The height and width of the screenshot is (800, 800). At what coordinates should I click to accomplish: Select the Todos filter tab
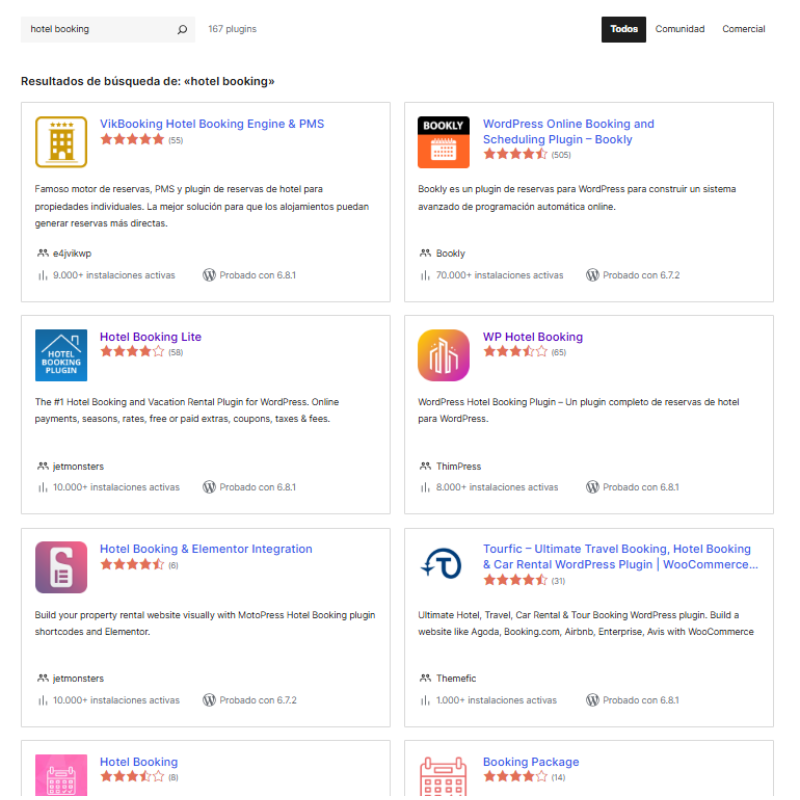[x=623, y=30]
